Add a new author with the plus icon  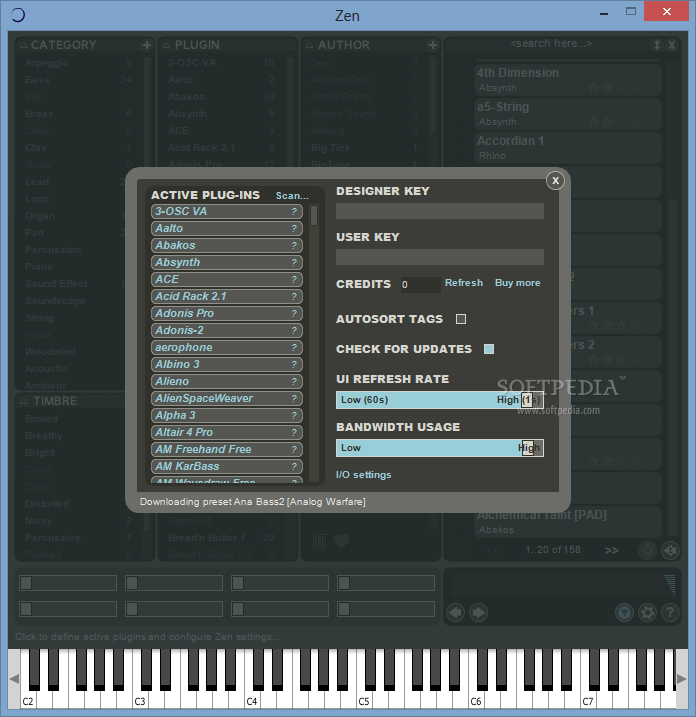pos(433,45)
